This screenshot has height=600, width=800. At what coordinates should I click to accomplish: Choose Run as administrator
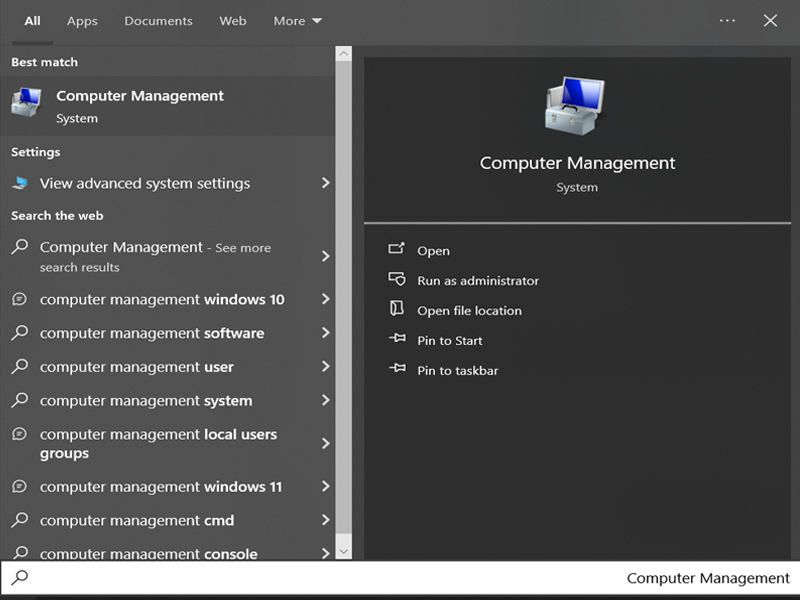(x=478, y=281)
